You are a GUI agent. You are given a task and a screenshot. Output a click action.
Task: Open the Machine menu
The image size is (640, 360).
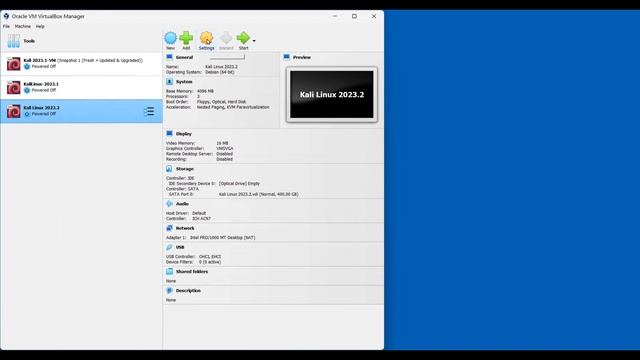tap(23, 26)
